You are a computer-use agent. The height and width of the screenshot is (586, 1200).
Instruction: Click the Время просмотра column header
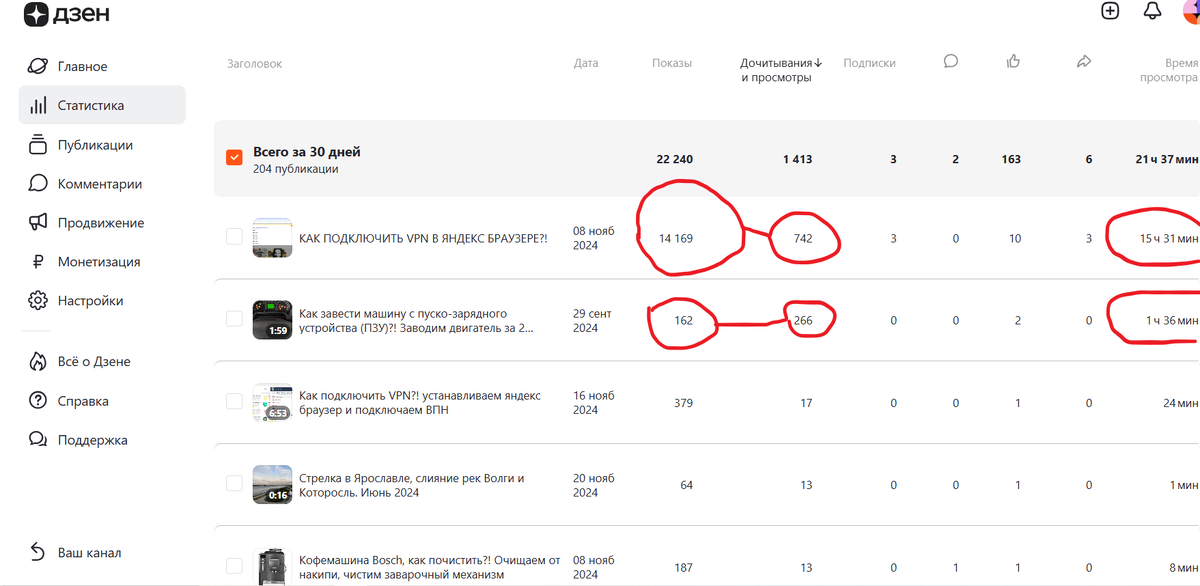point(1168,70)
